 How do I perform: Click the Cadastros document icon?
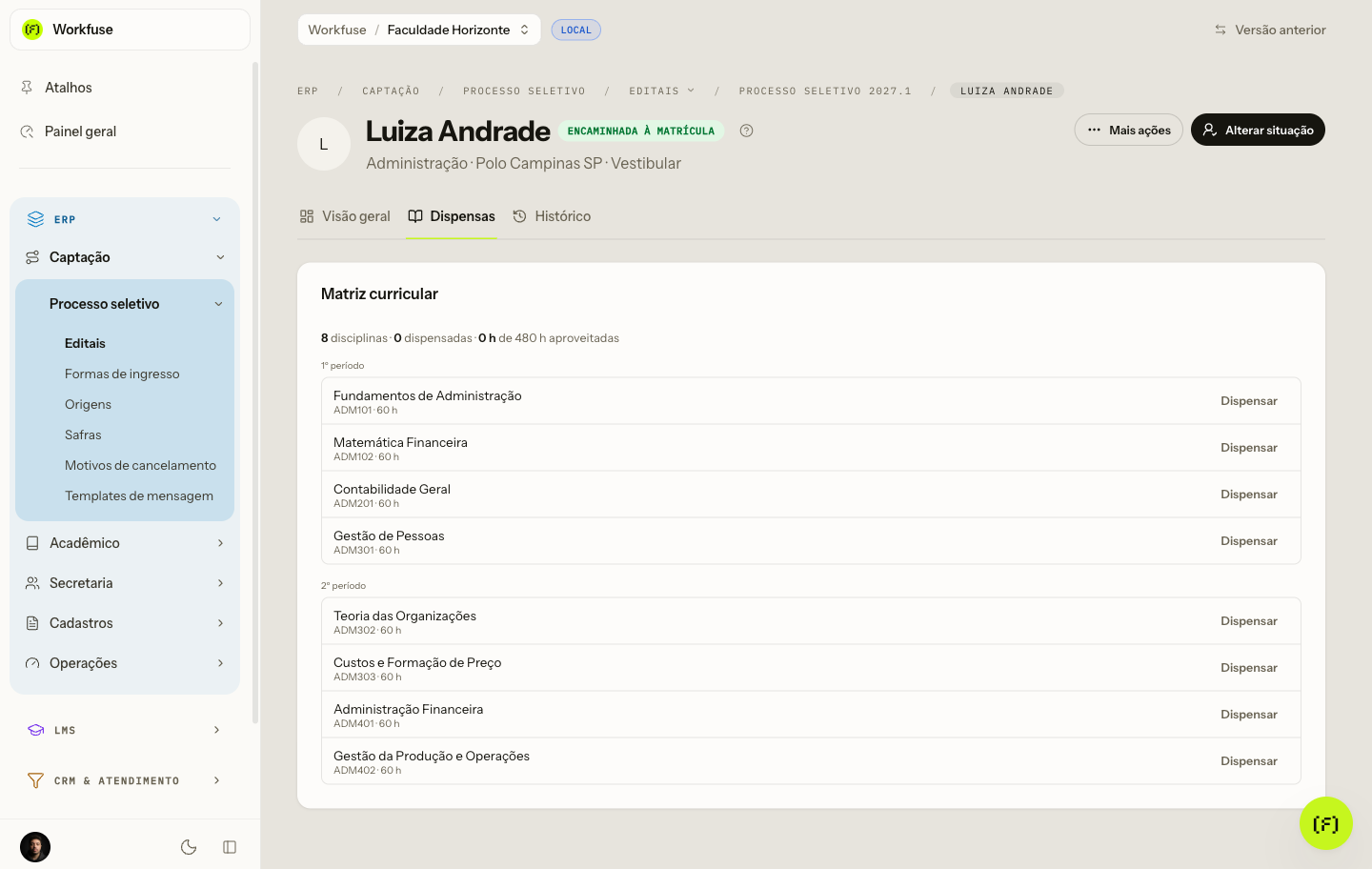(32, 623)
